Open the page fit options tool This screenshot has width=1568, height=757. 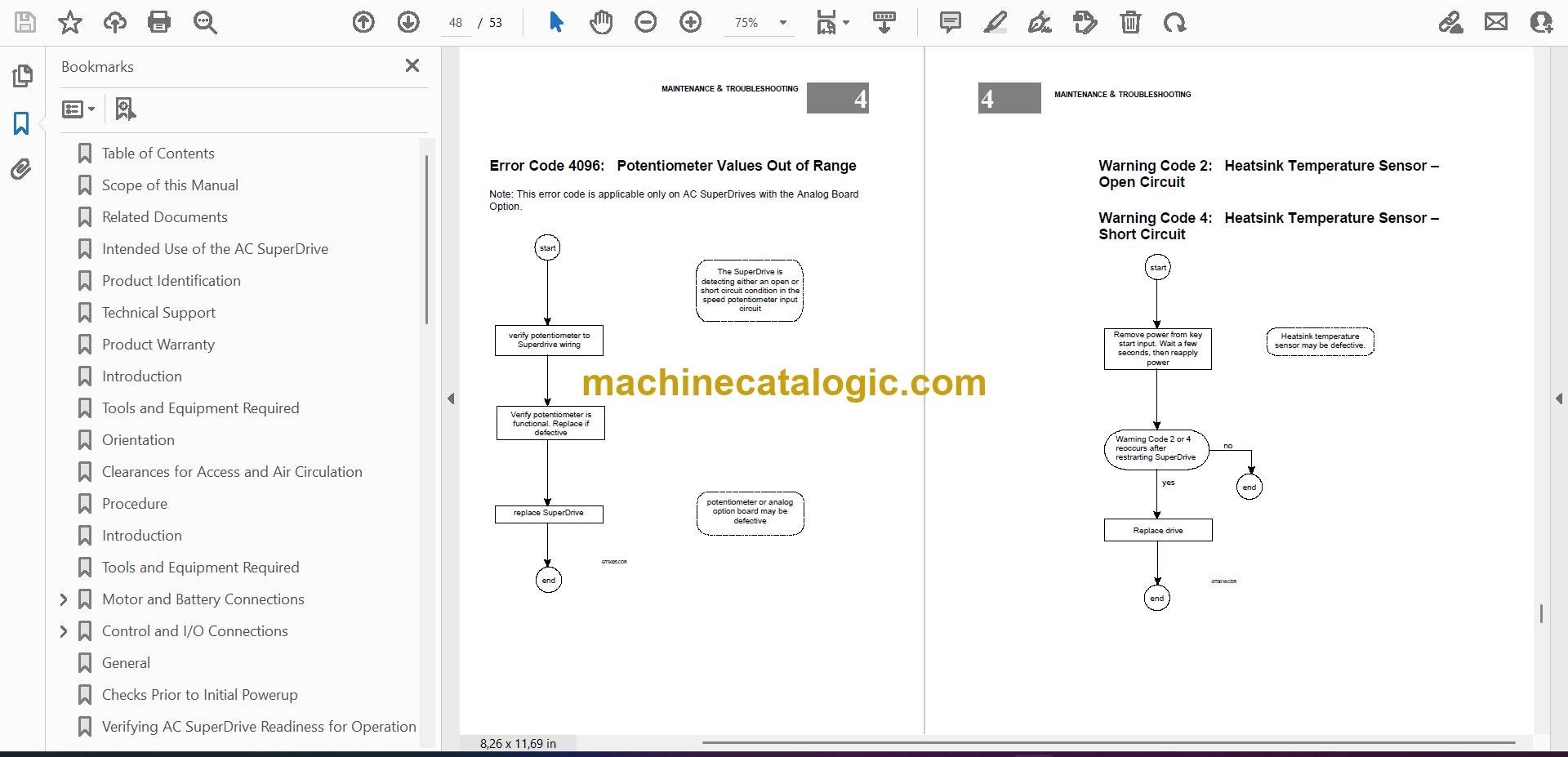click(x=832, y=22)
